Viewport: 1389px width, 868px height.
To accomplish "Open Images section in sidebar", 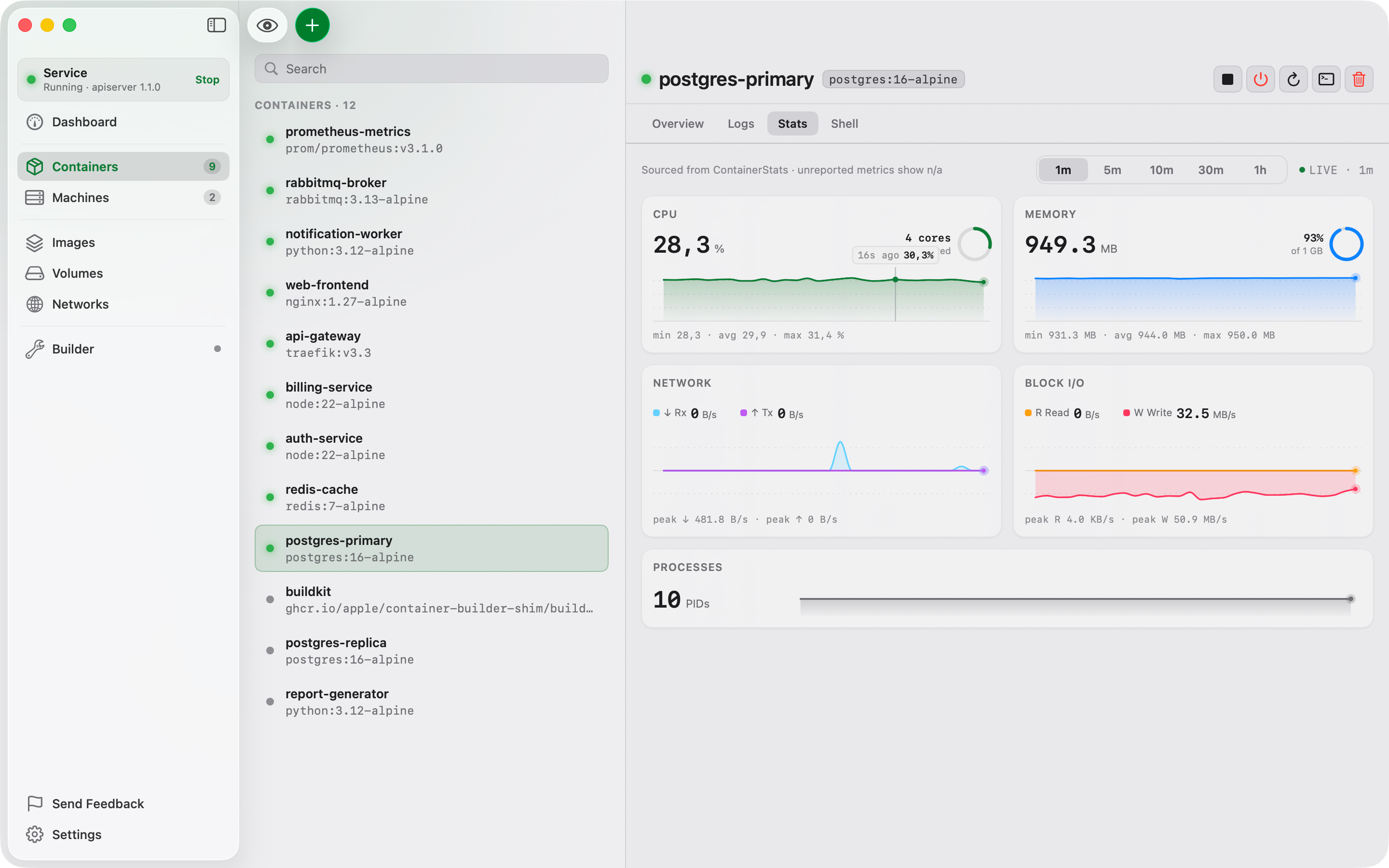I will click(123, 242).
